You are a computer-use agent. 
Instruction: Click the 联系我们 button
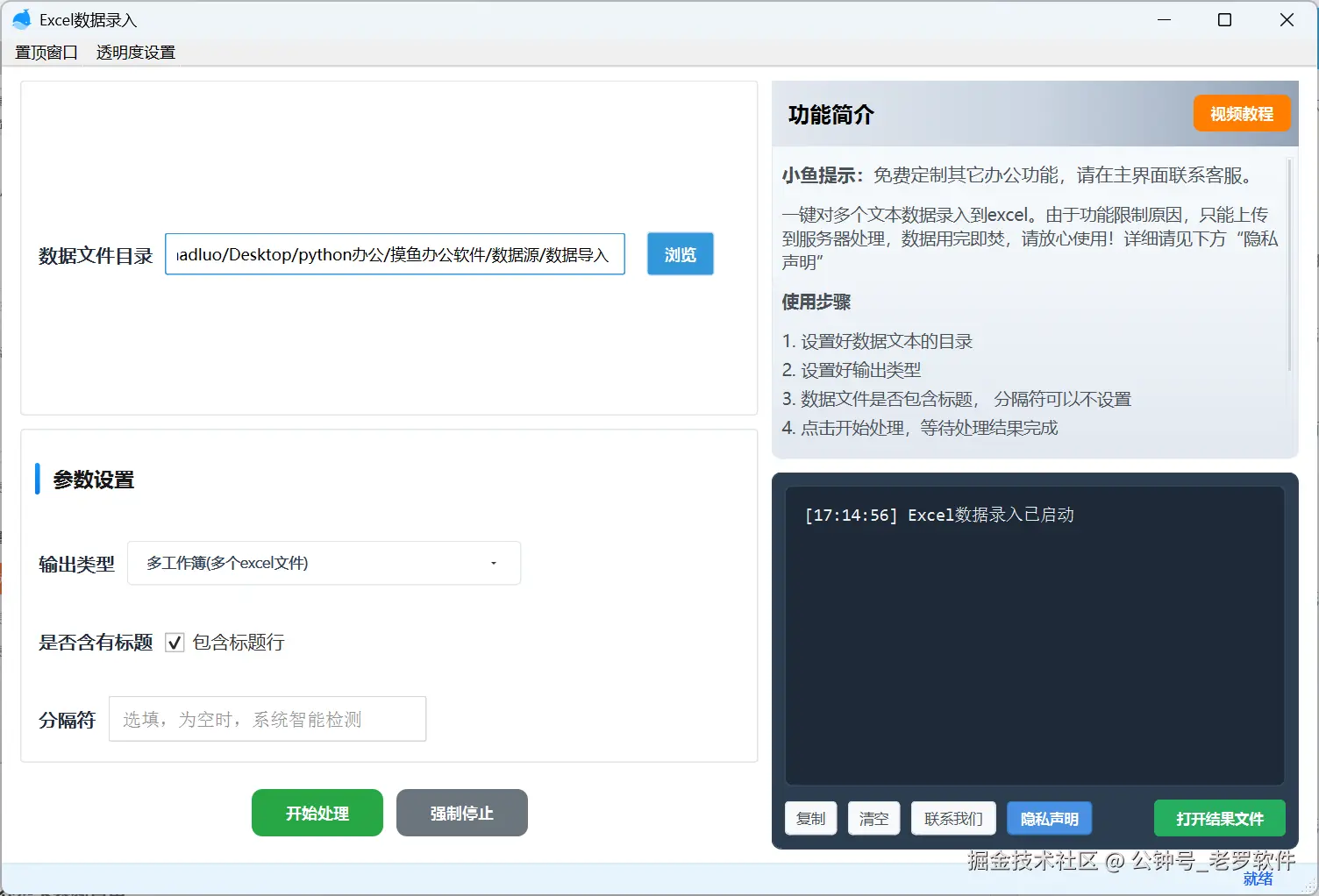point(953,819)
